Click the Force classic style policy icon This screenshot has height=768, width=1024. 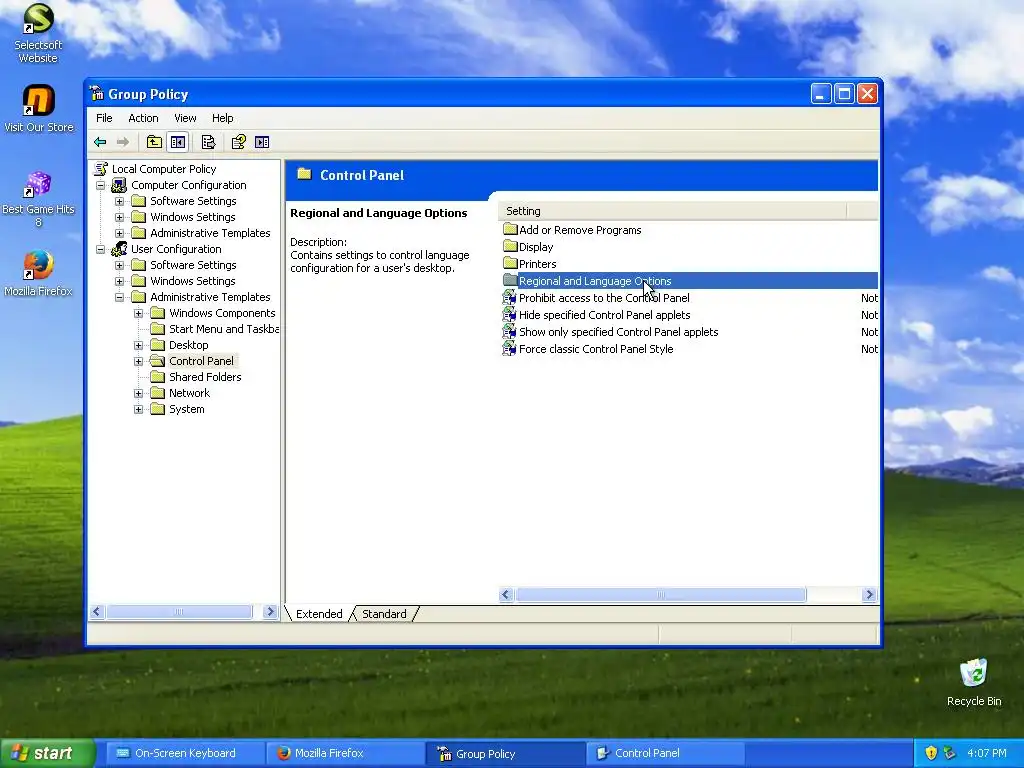pos(509,349)
